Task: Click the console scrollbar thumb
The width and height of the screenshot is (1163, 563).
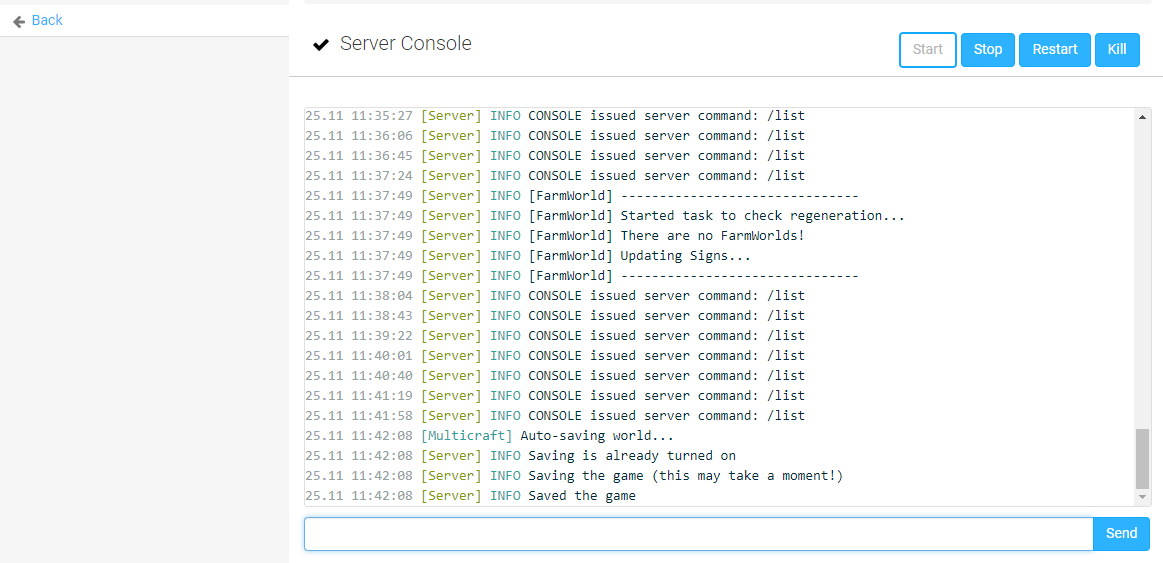Action: (x=1143, y=458)
